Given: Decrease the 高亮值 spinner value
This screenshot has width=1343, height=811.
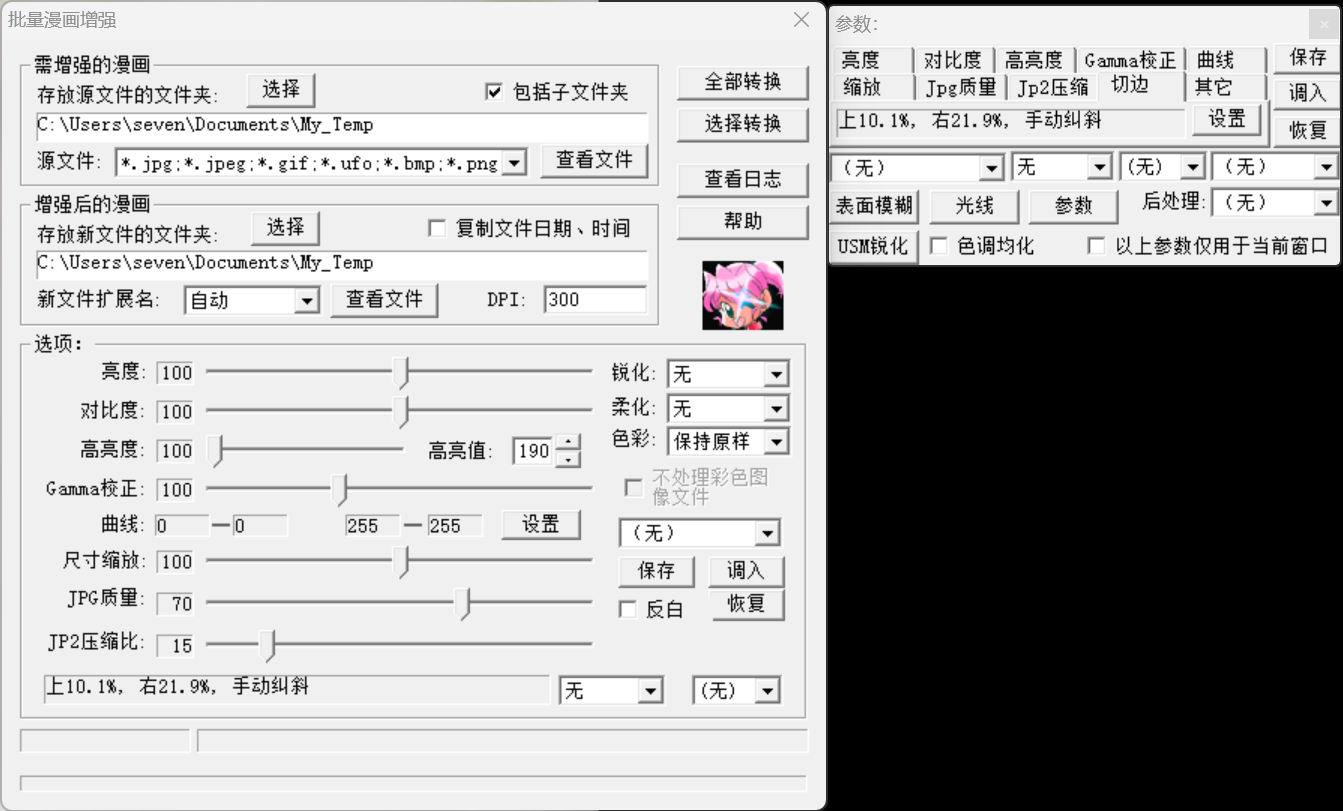Looking at the screenshot, I should (x=568, y=459).
